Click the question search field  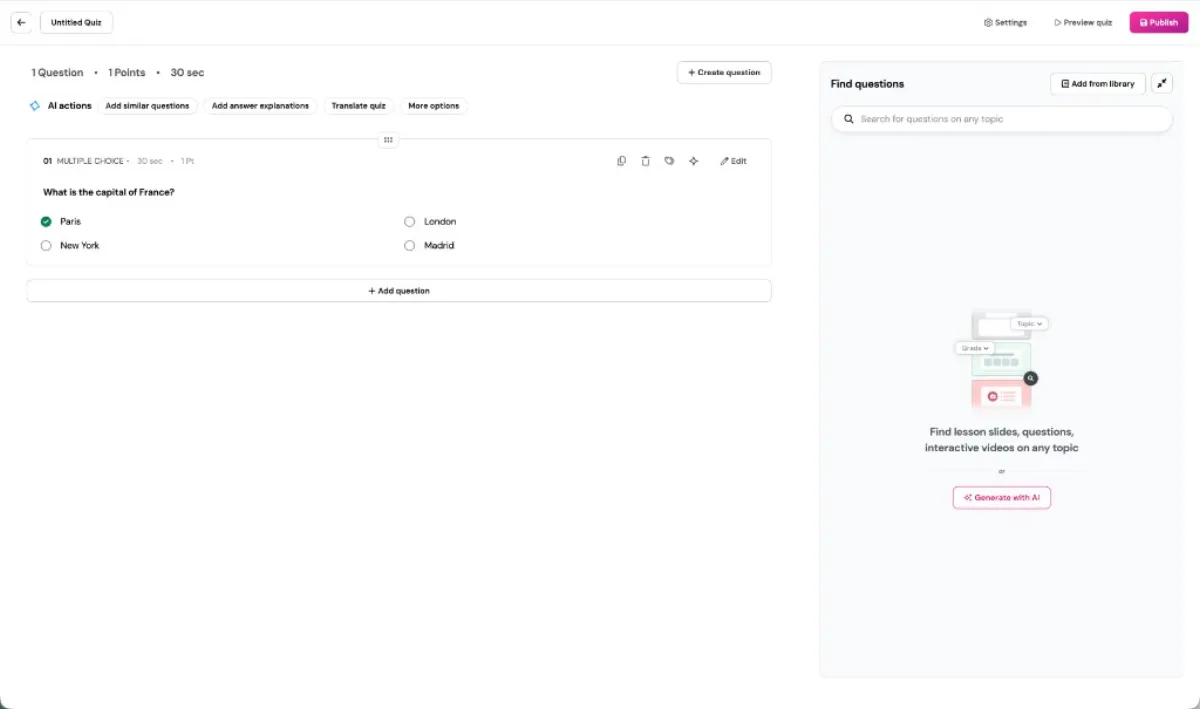point(1001,119)
